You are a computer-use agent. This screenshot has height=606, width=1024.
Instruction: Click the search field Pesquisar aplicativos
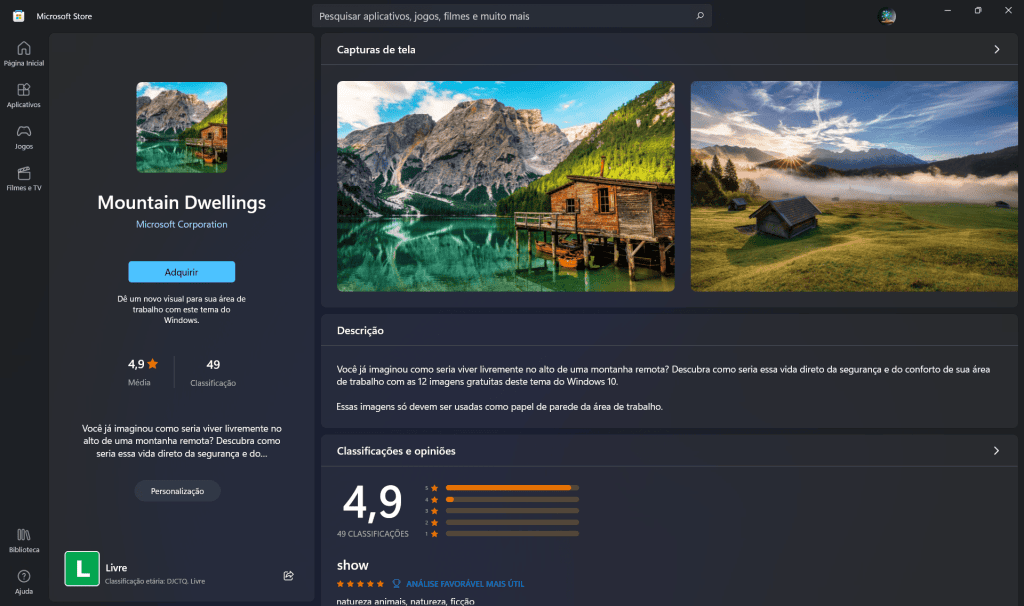[504, 16]
